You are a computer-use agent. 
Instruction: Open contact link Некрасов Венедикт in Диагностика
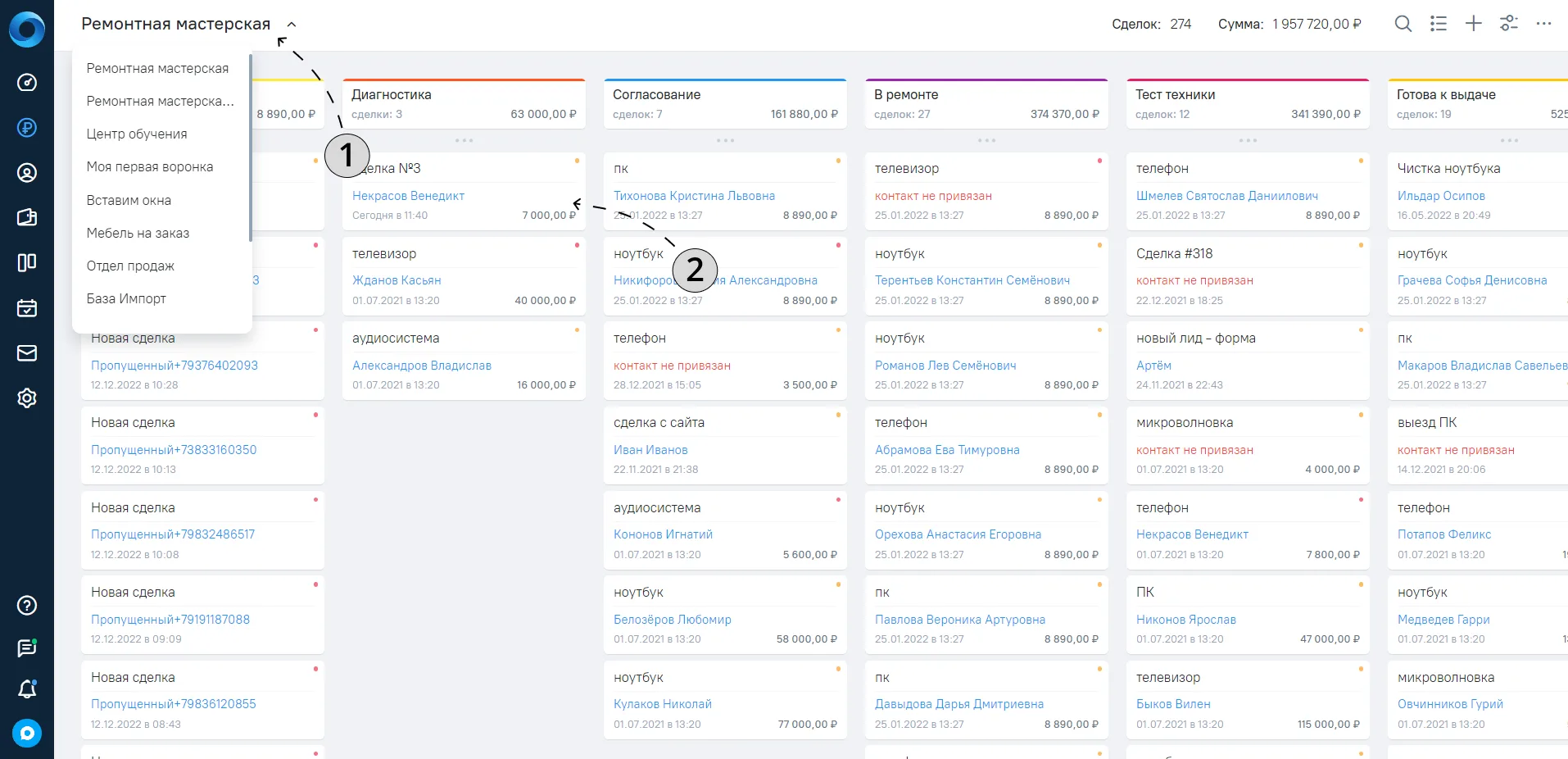(x=408, y=196)
